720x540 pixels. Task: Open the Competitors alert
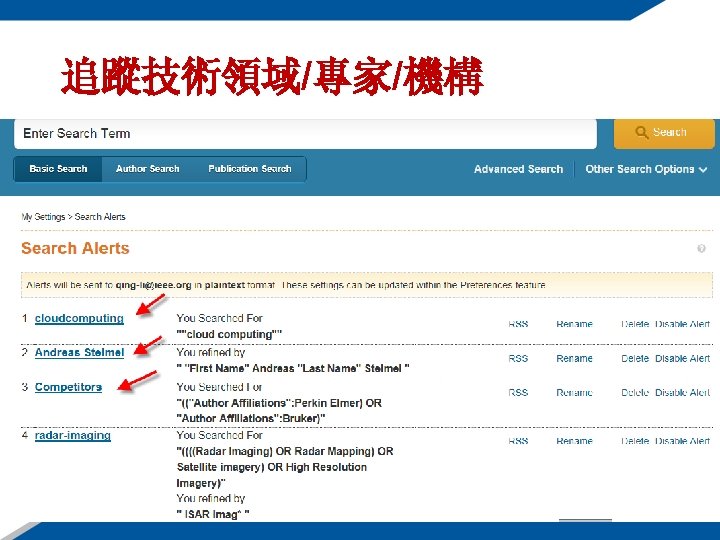point(68,387)
